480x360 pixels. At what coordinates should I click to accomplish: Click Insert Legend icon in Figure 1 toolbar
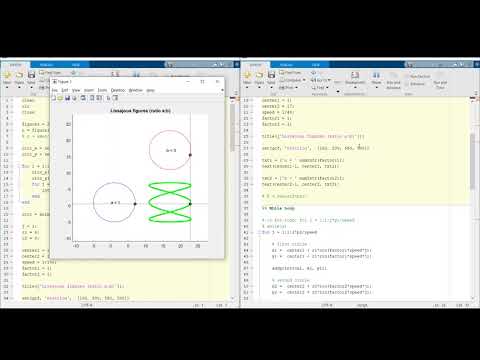[99, 98]
